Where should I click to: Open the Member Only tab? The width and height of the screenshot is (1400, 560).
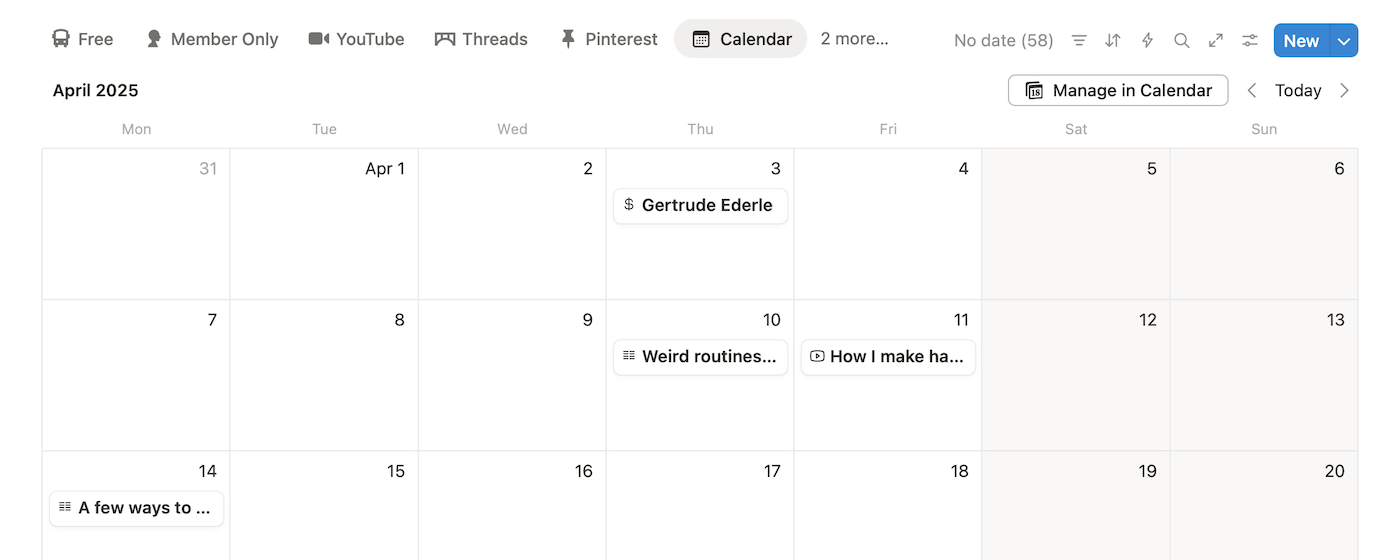[212, 39]
